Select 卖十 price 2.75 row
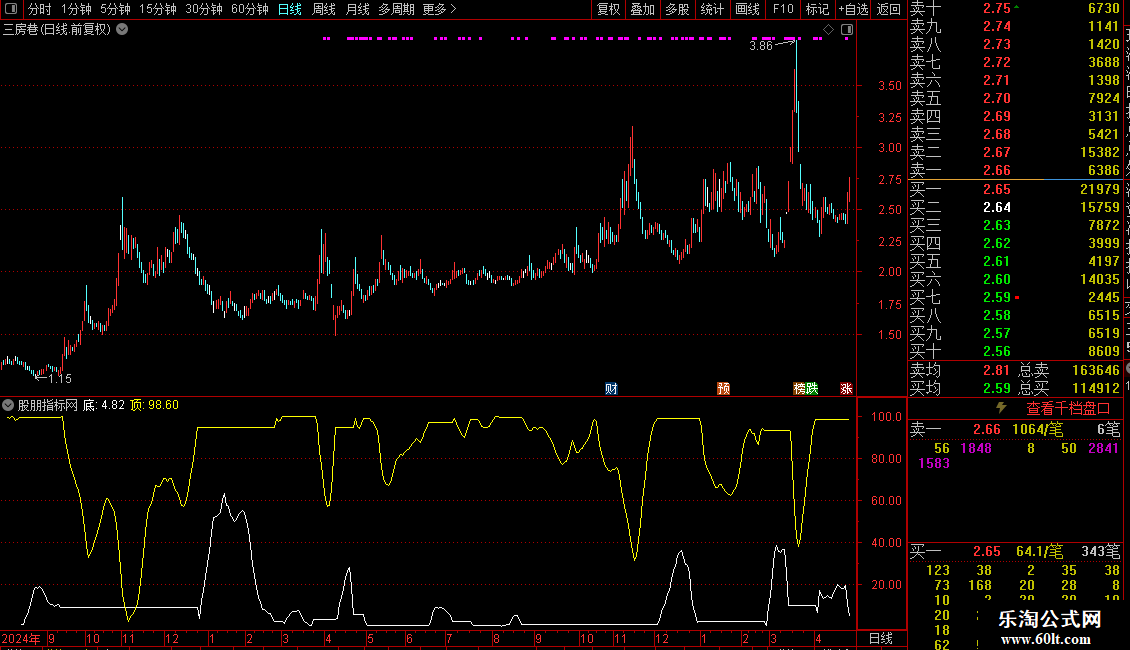Image resolution: width=1130 pixels, height=650 pixels. [1015, 8]
